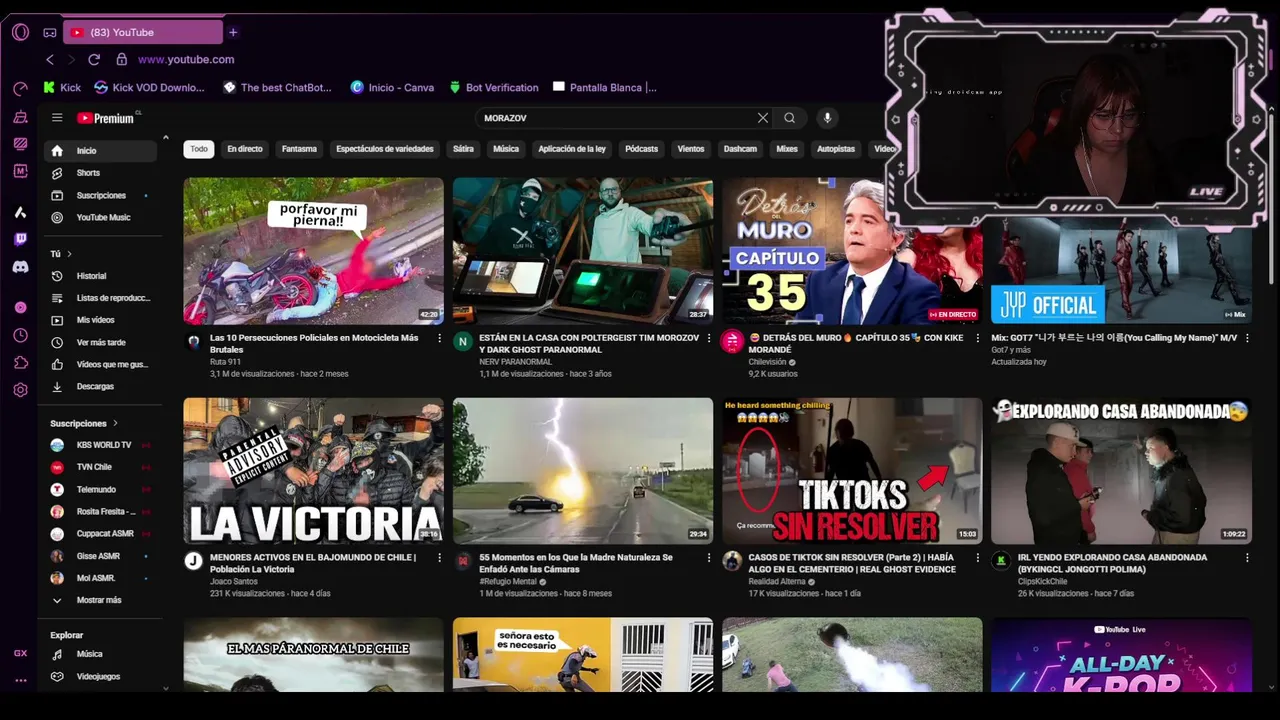Screen dimensions: 1280x720
Task: Select the Todo filter chip
Action: (199, 149)
